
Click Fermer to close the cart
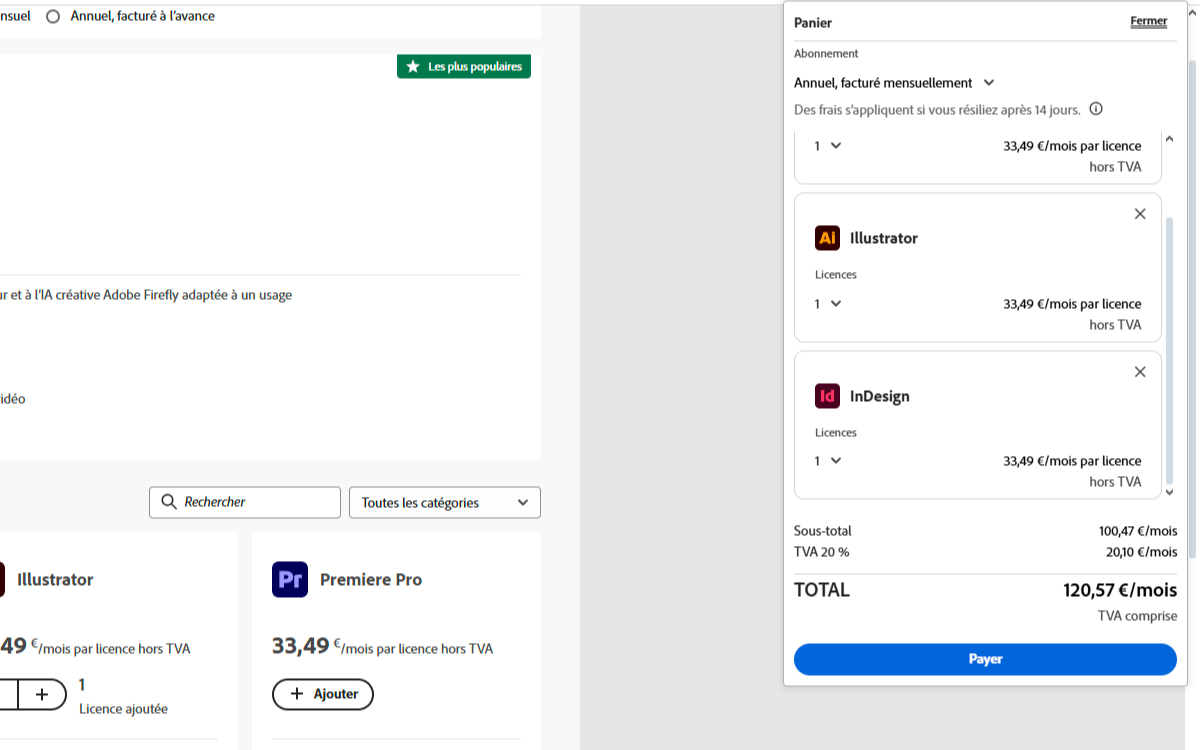pos(1148,21)
